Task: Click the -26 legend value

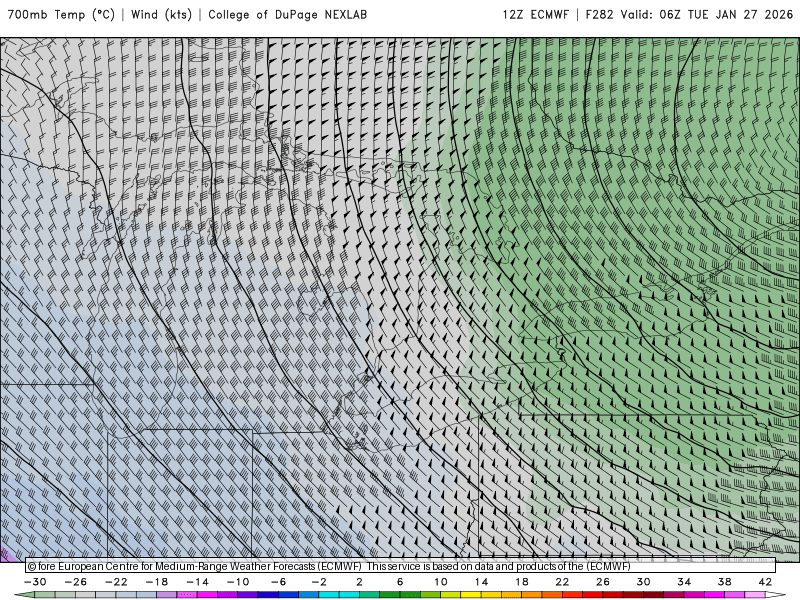Action: click(76, 582)
